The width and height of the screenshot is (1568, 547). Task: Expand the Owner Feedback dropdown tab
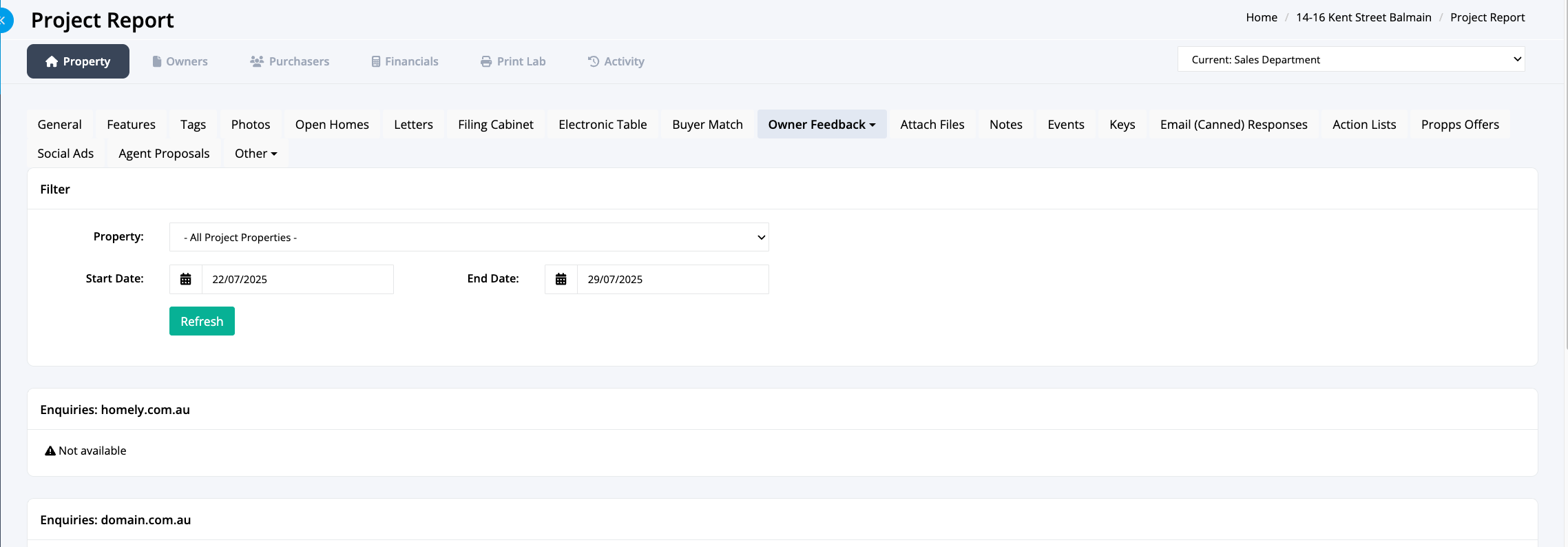(822, 124)
